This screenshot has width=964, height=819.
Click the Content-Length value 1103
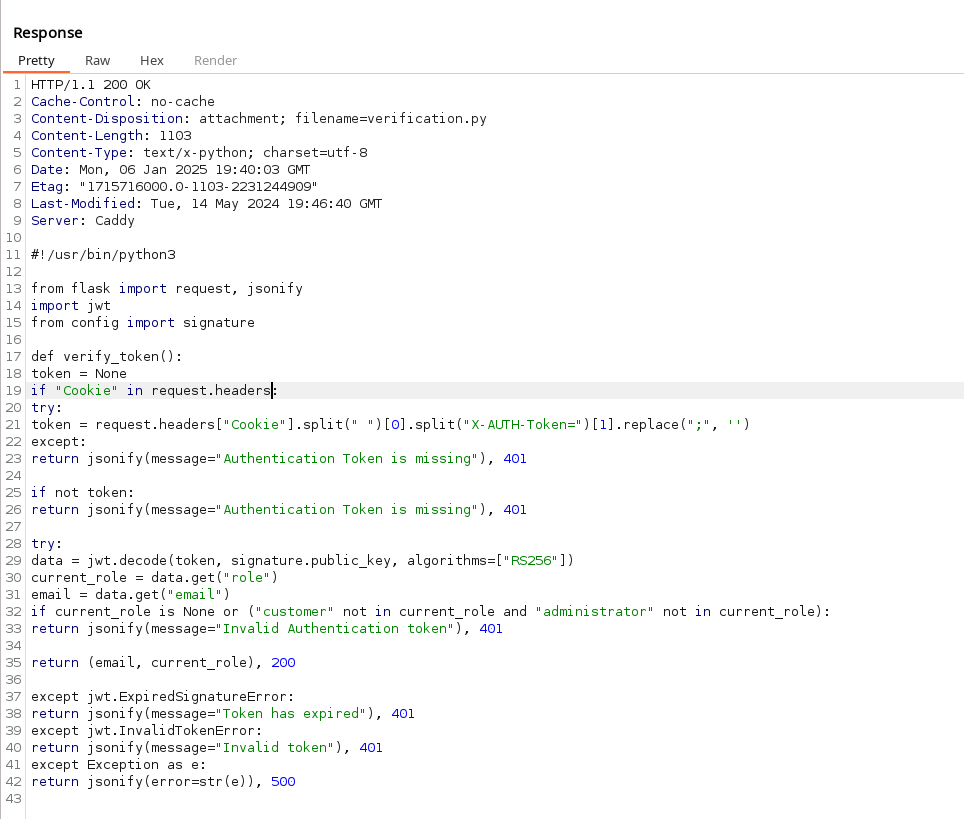[175, 135]
